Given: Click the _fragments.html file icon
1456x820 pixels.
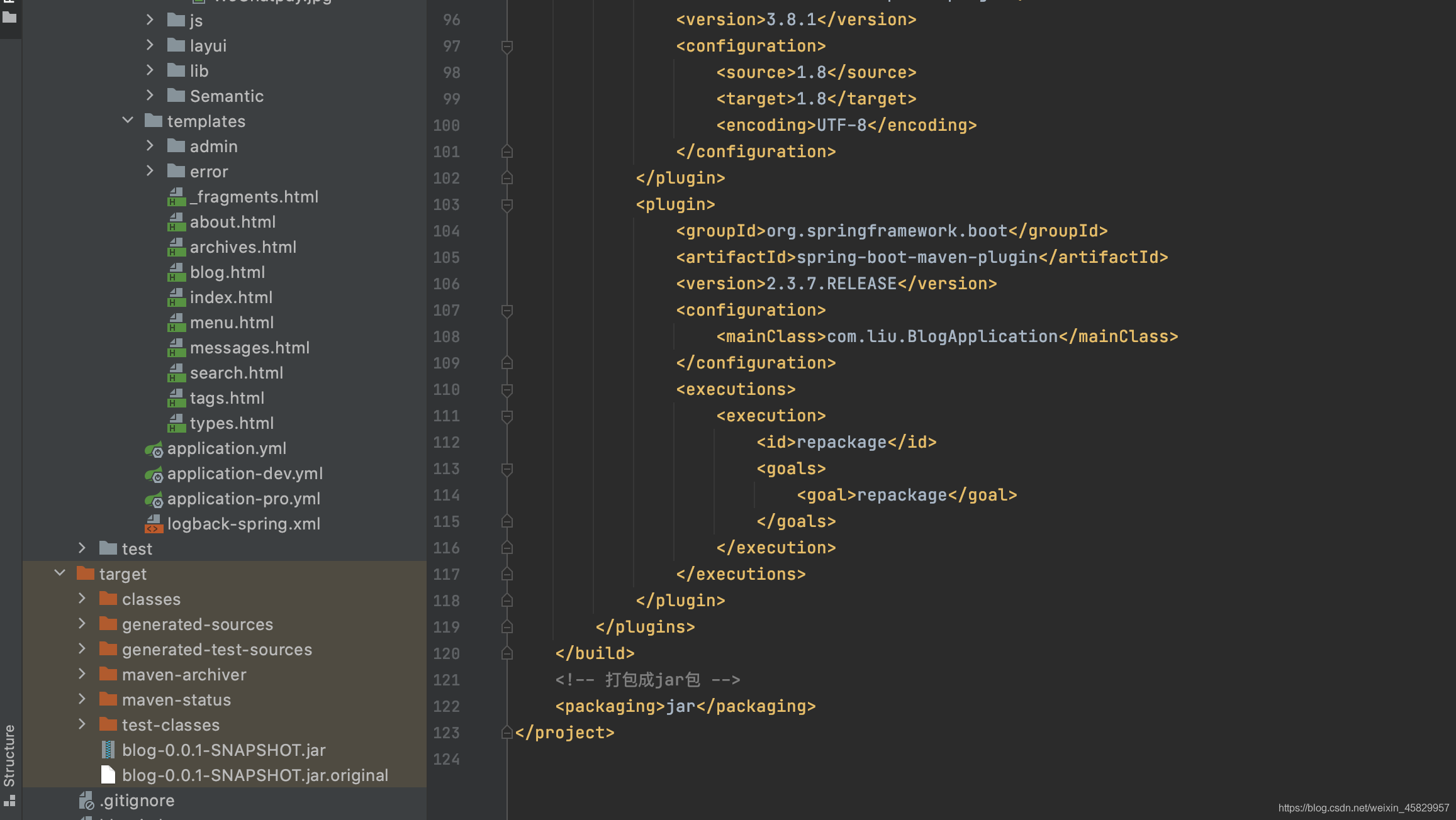Looking at the screenshot, I should point(176,197).
